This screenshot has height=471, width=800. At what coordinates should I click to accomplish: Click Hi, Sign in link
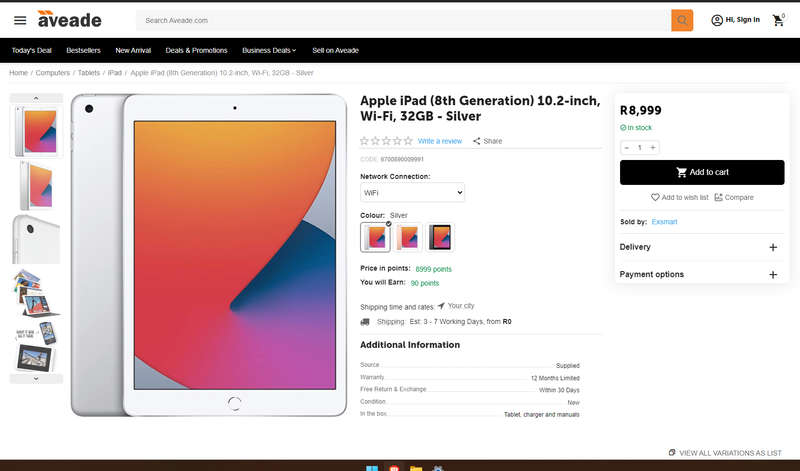(742, 20)
